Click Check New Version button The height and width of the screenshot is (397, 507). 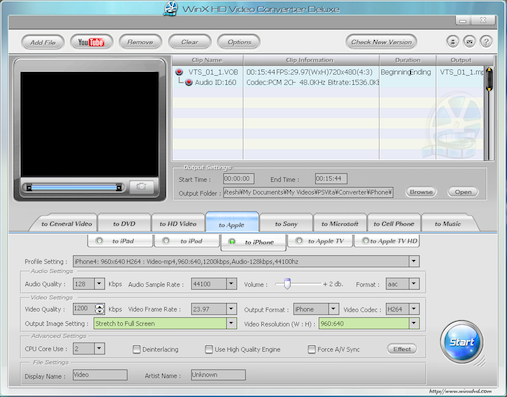click(x=381, y=42)
